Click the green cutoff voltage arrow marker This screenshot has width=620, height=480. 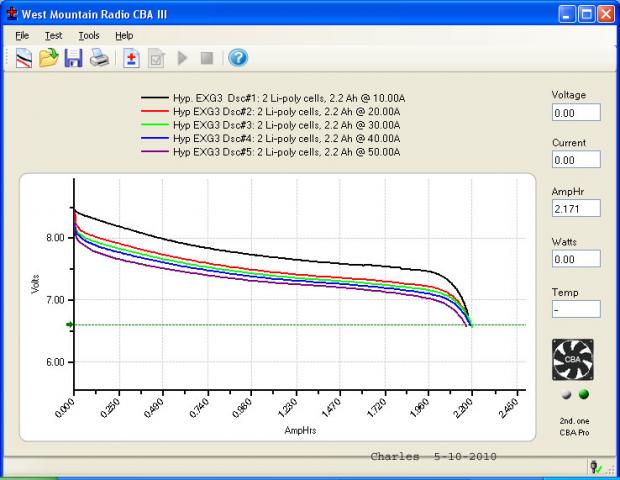click(x=70, y=325)
